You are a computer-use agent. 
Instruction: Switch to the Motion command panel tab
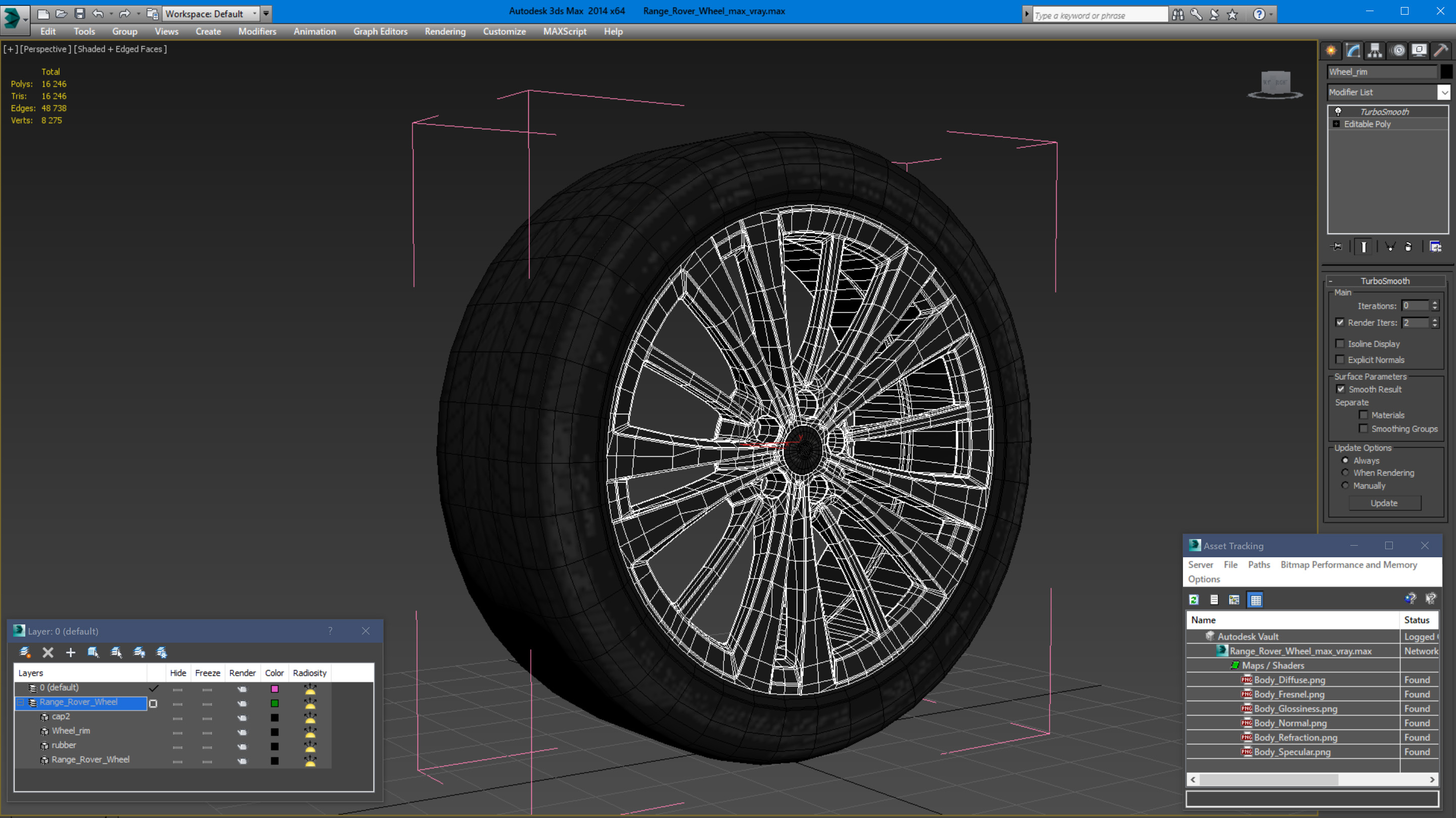point(1397,51)
